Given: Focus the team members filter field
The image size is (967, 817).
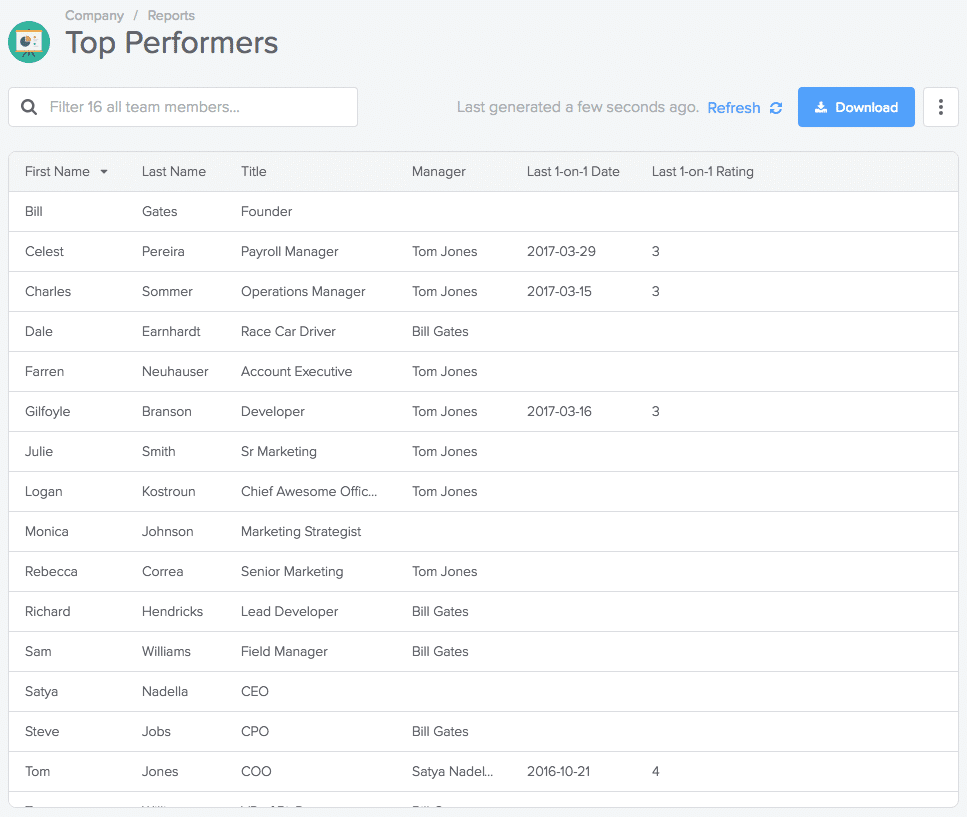Looking at the screenshot, I should pos(195,107).
